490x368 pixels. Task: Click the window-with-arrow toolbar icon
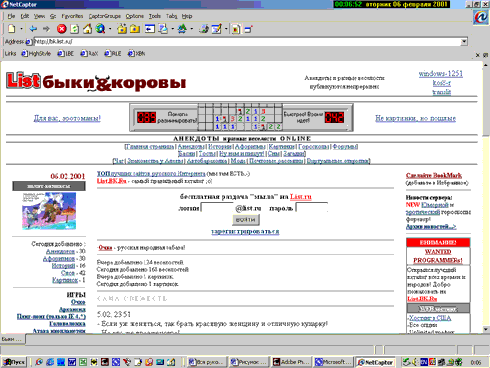[150, 29]
